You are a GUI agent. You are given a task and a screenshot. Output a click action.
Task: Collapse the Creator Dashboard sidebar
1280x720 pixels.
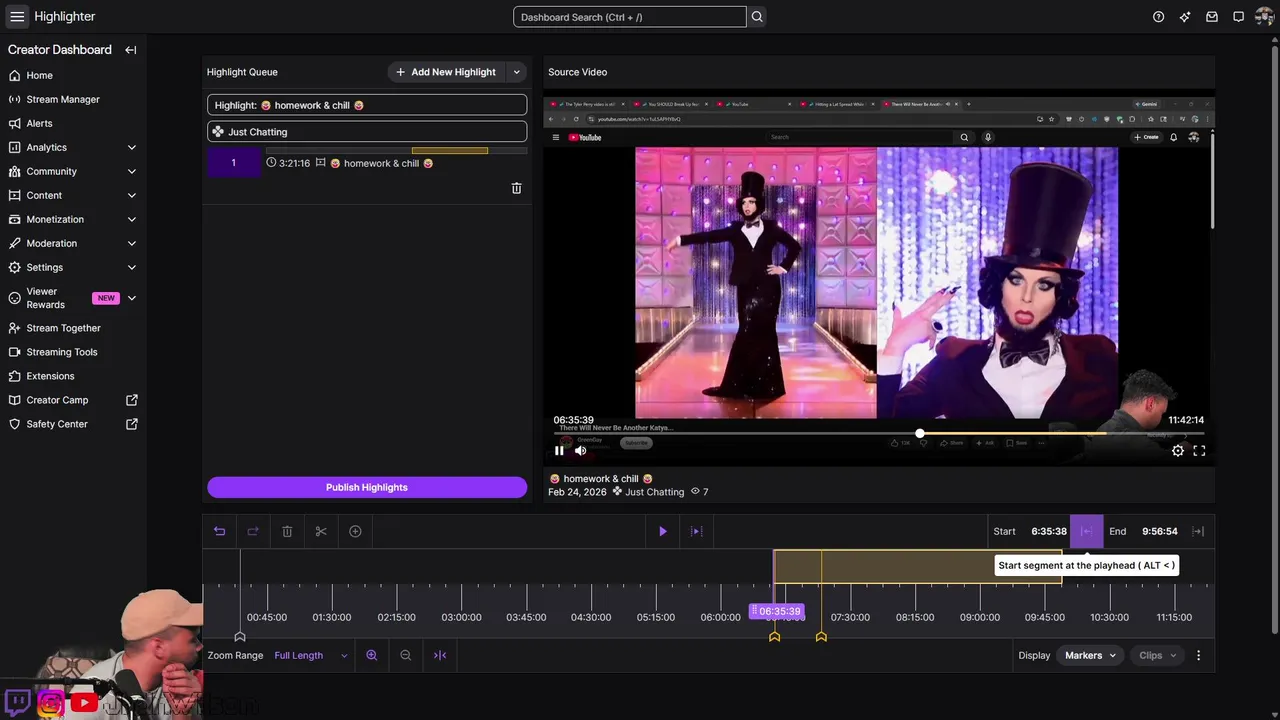pos(131,50)
